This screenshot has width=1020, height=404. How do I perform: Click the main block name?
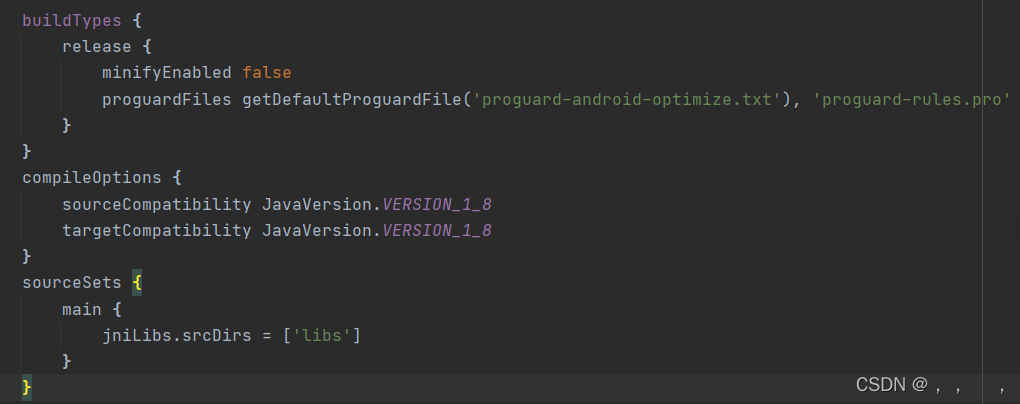point(82,309)
